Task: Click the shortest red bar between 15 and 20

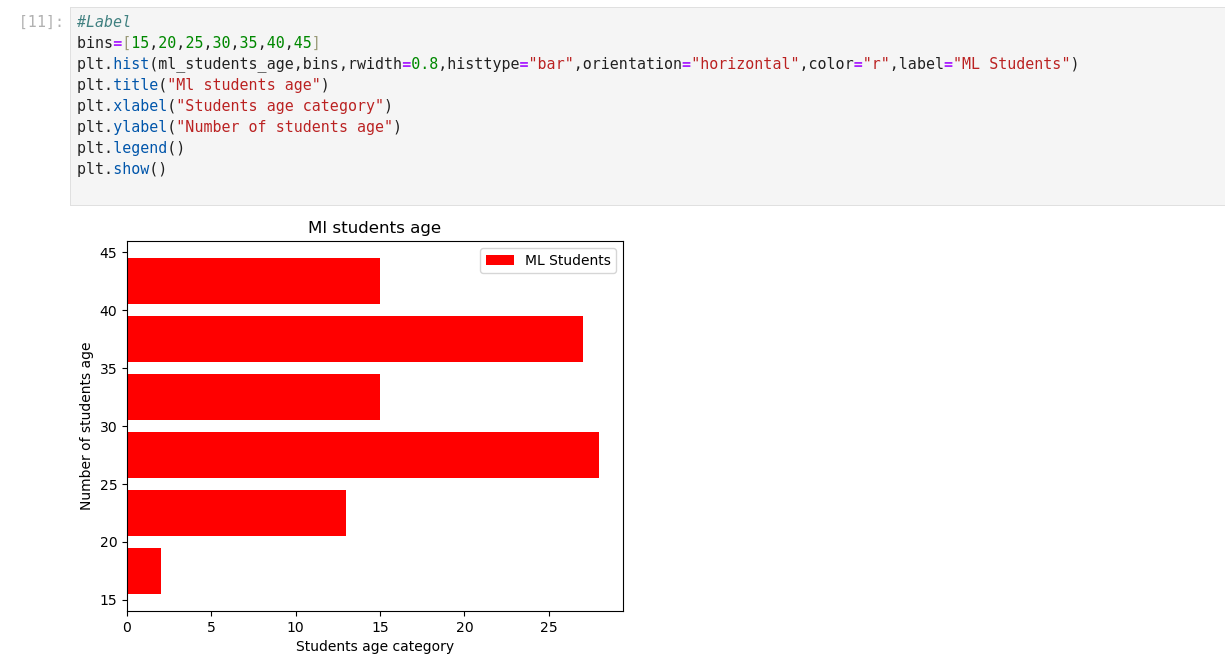Action: pyautogui.click(x=144, y=571)
